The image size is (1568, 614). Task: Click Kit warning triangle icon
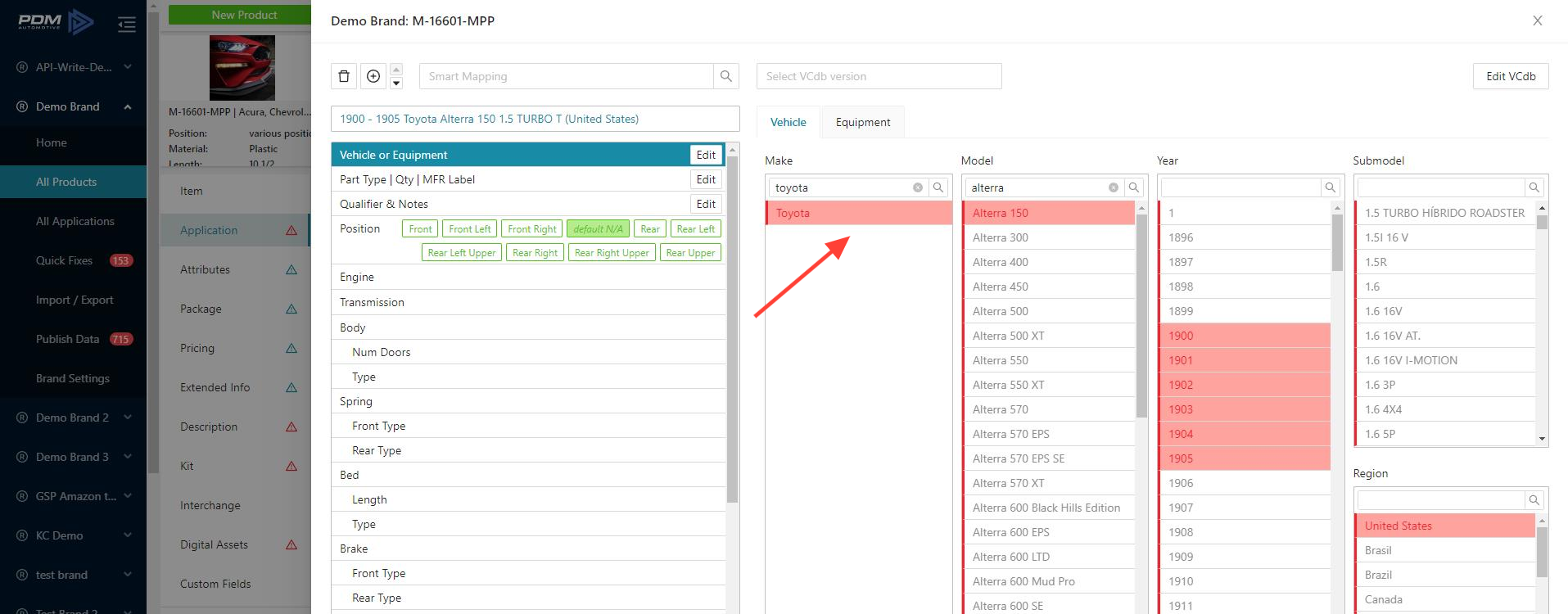(291, 466)
